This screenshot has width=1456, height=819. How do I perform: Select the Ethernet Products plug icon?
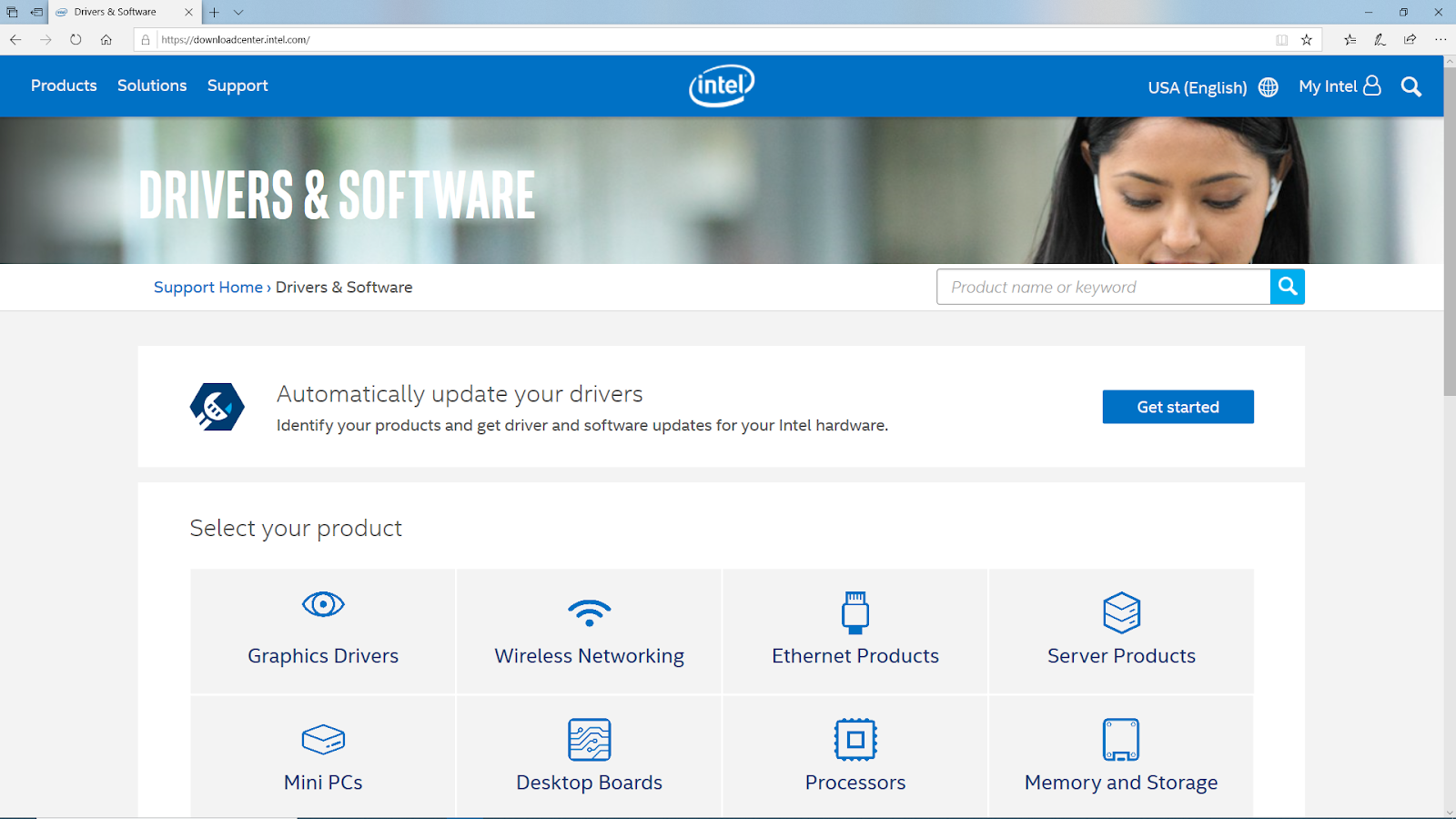coord(854,612)
